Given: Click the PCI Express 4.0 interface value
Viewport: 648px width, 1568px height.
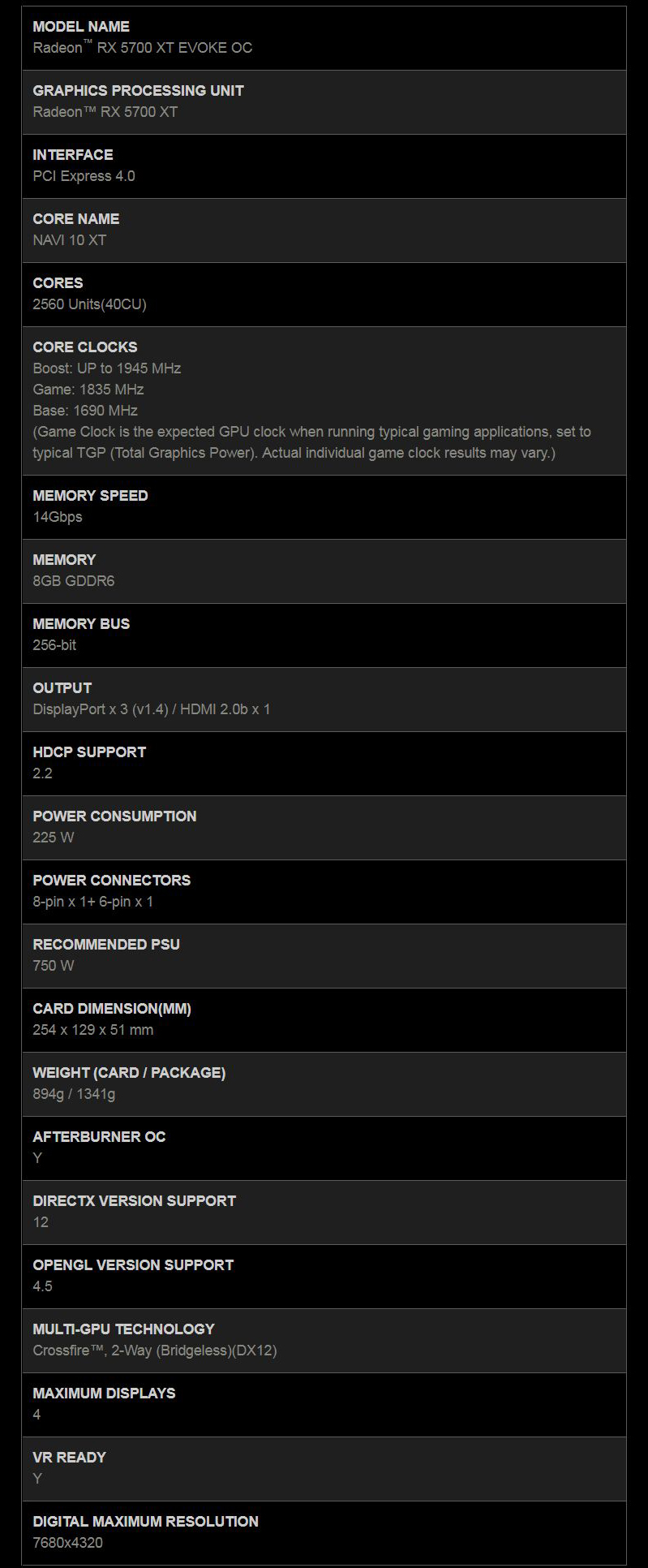Looking at the screenshot, I should 84,176.
